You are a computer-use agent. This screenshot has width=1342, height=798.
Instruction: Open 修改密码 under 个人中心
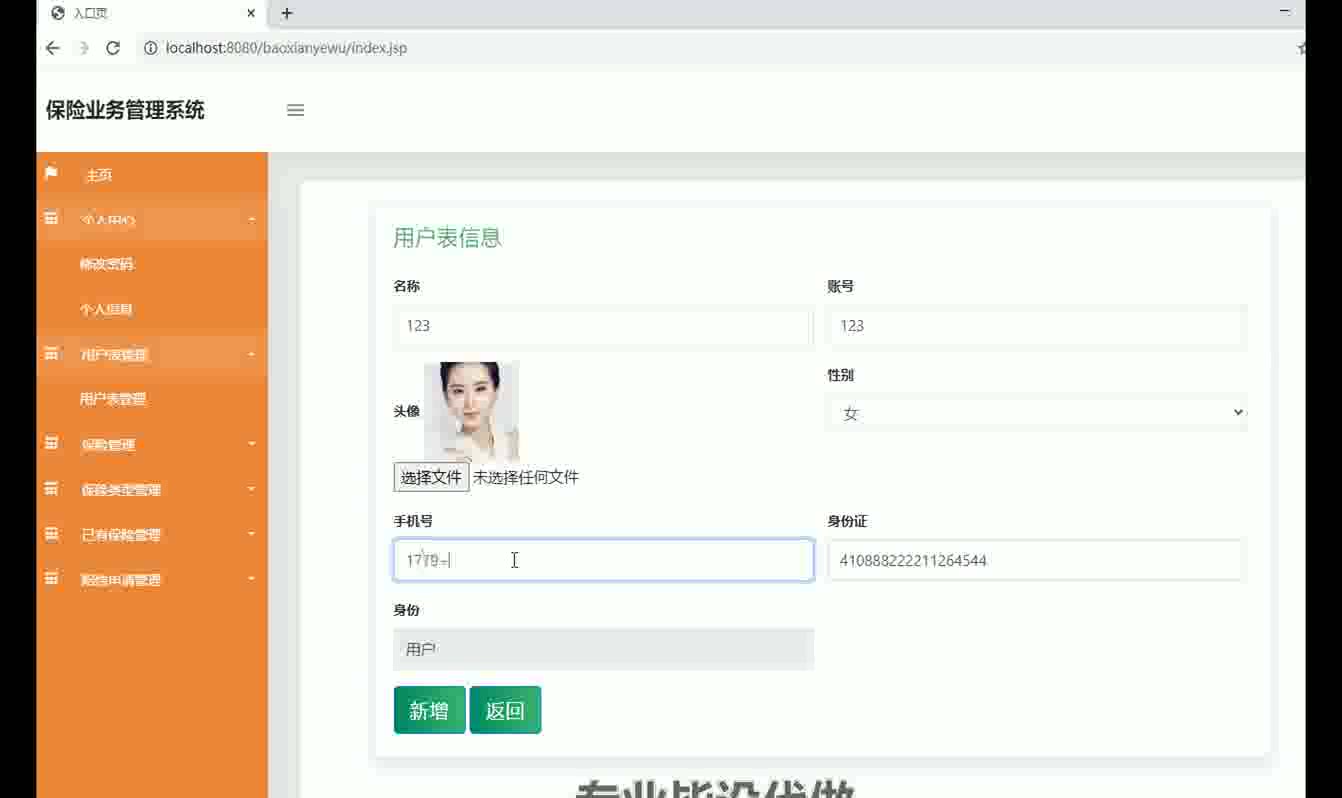click(x=106, y=264)
